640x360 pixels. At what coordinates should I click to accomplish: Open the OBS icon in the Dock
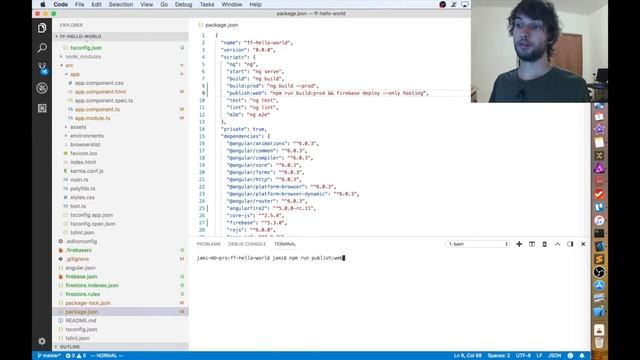tap(599, 272)
